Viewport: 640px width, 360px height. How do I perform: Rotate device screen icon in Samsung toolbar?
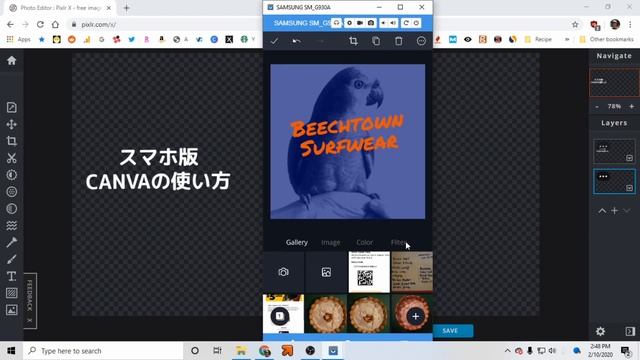click(x=406, y=23)
